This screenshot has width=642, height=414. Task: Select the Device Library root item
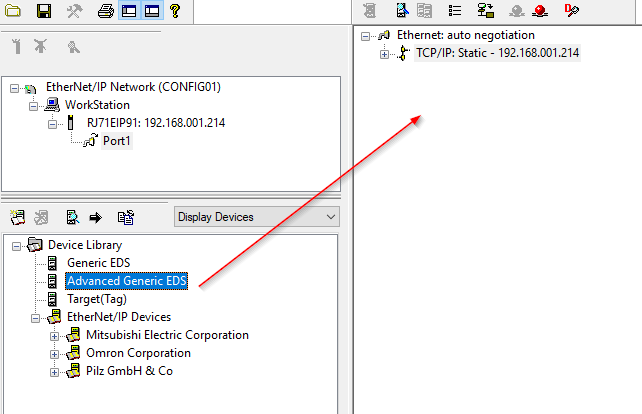tap(85, 245)
